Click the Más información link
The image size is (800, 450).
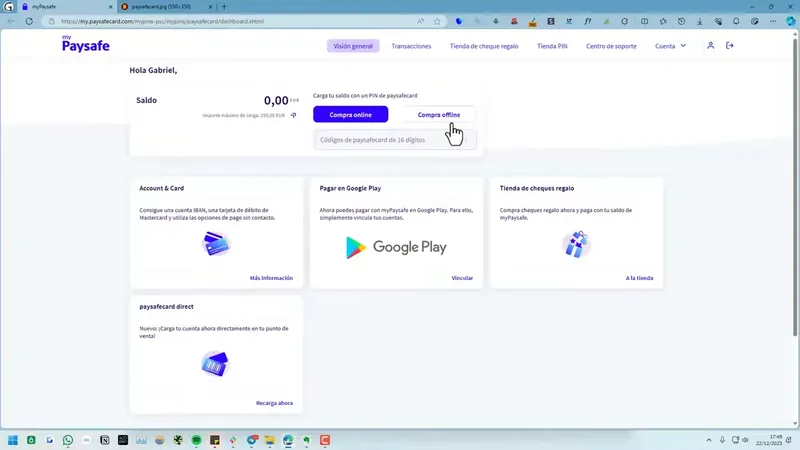pyautogui.click(x=271, y=278)
